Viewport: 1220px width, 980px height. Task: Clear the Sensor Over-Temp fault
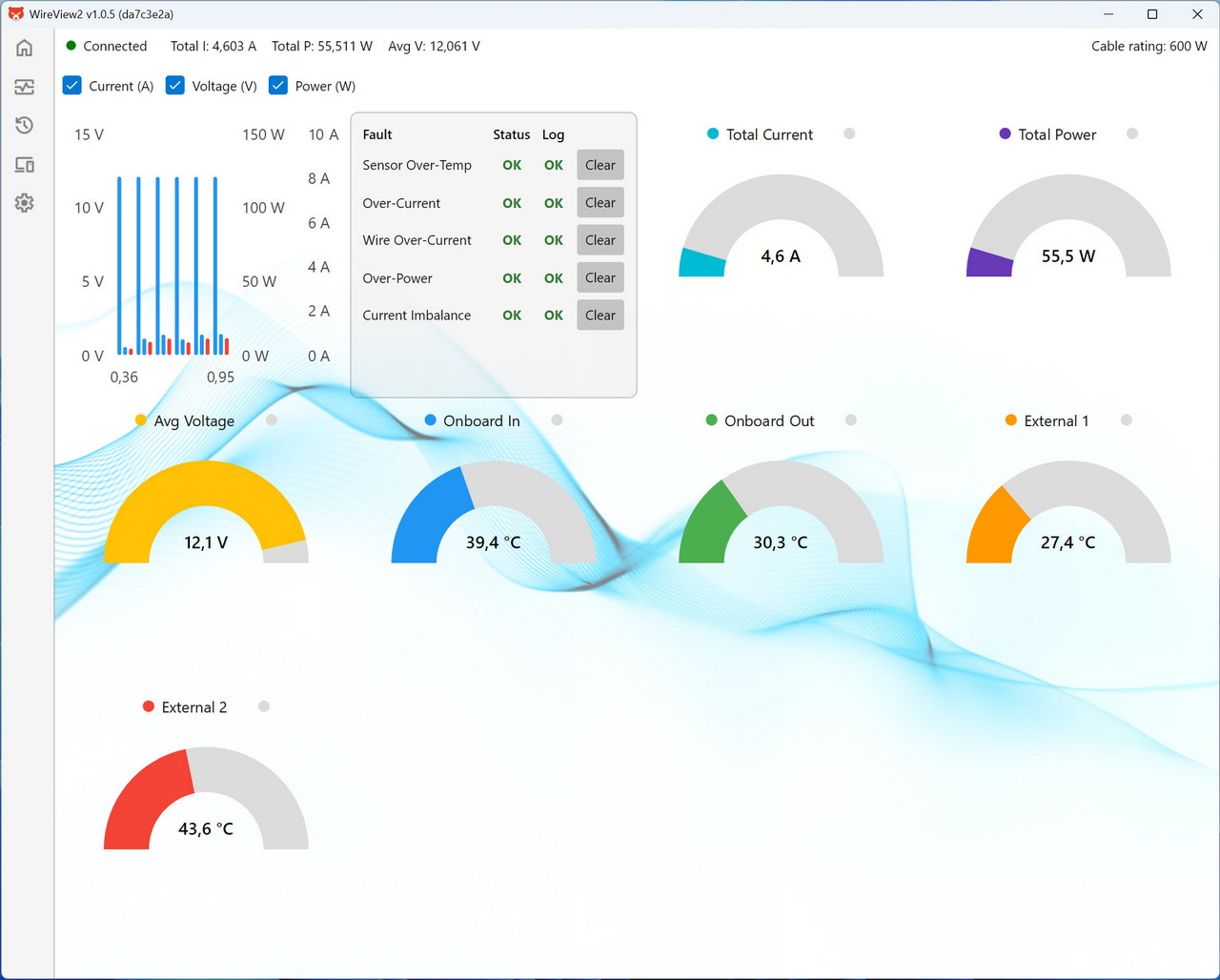tap(600, 165)
